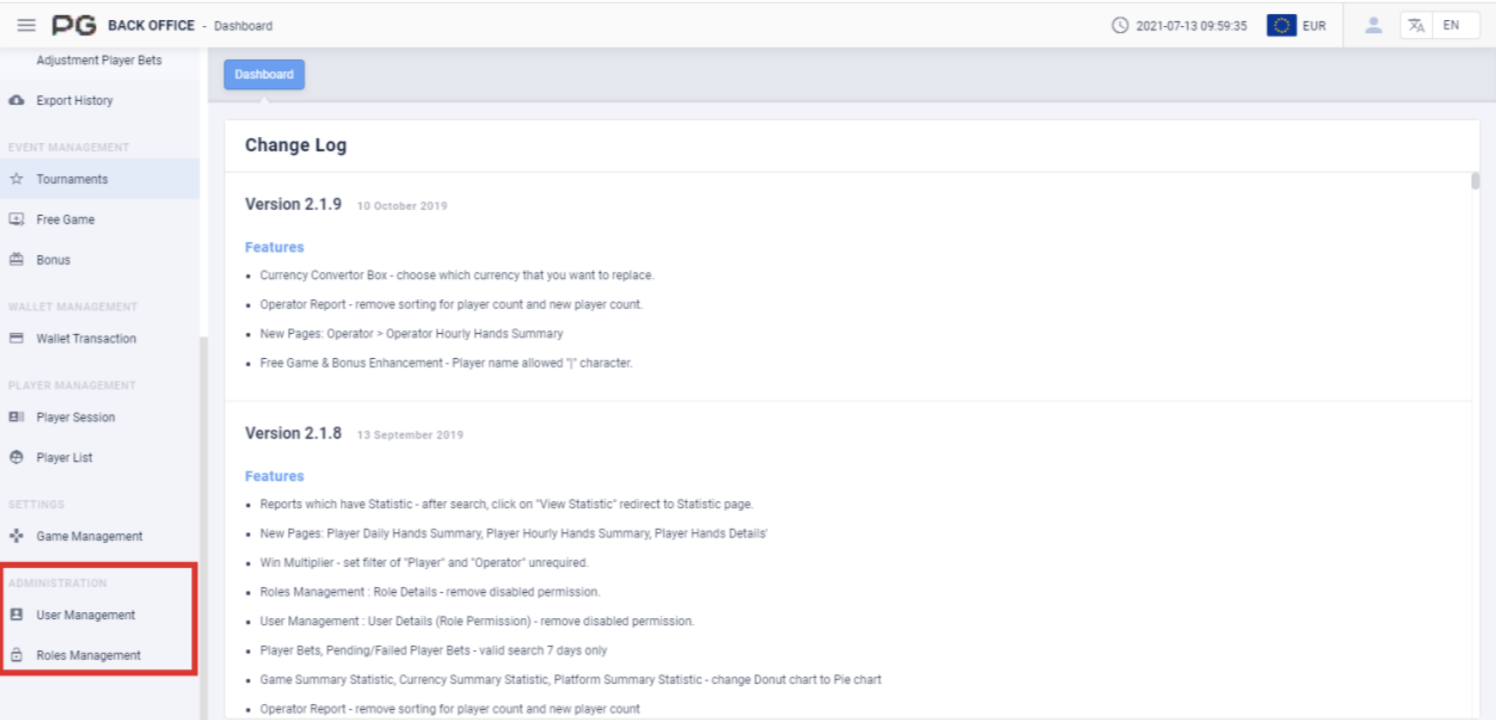Click the Export History cloud icon
Viewport: 1496px width, 720px height.
pos(16,101)
